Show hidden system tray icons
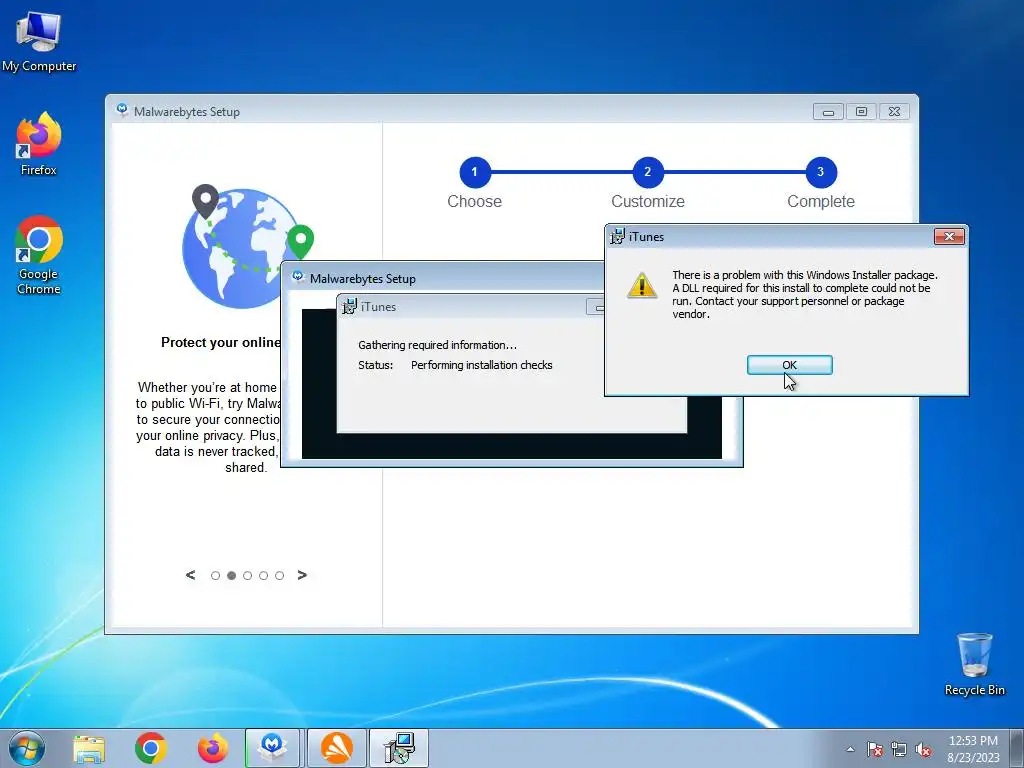1024x768 pixels. 850,749
